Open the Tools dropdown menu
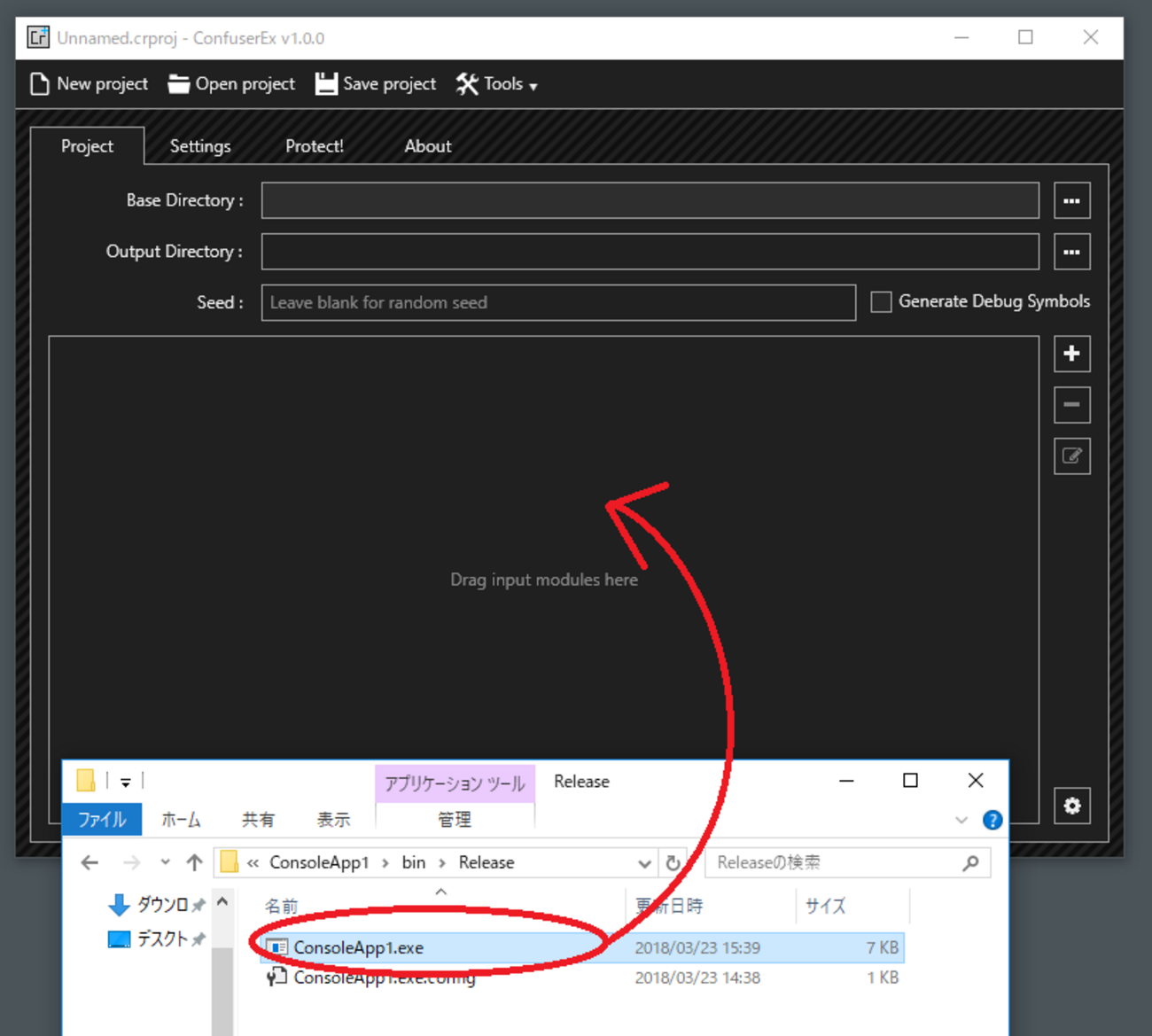The height and width of the screenshot is (1036, 1152). 497,84
